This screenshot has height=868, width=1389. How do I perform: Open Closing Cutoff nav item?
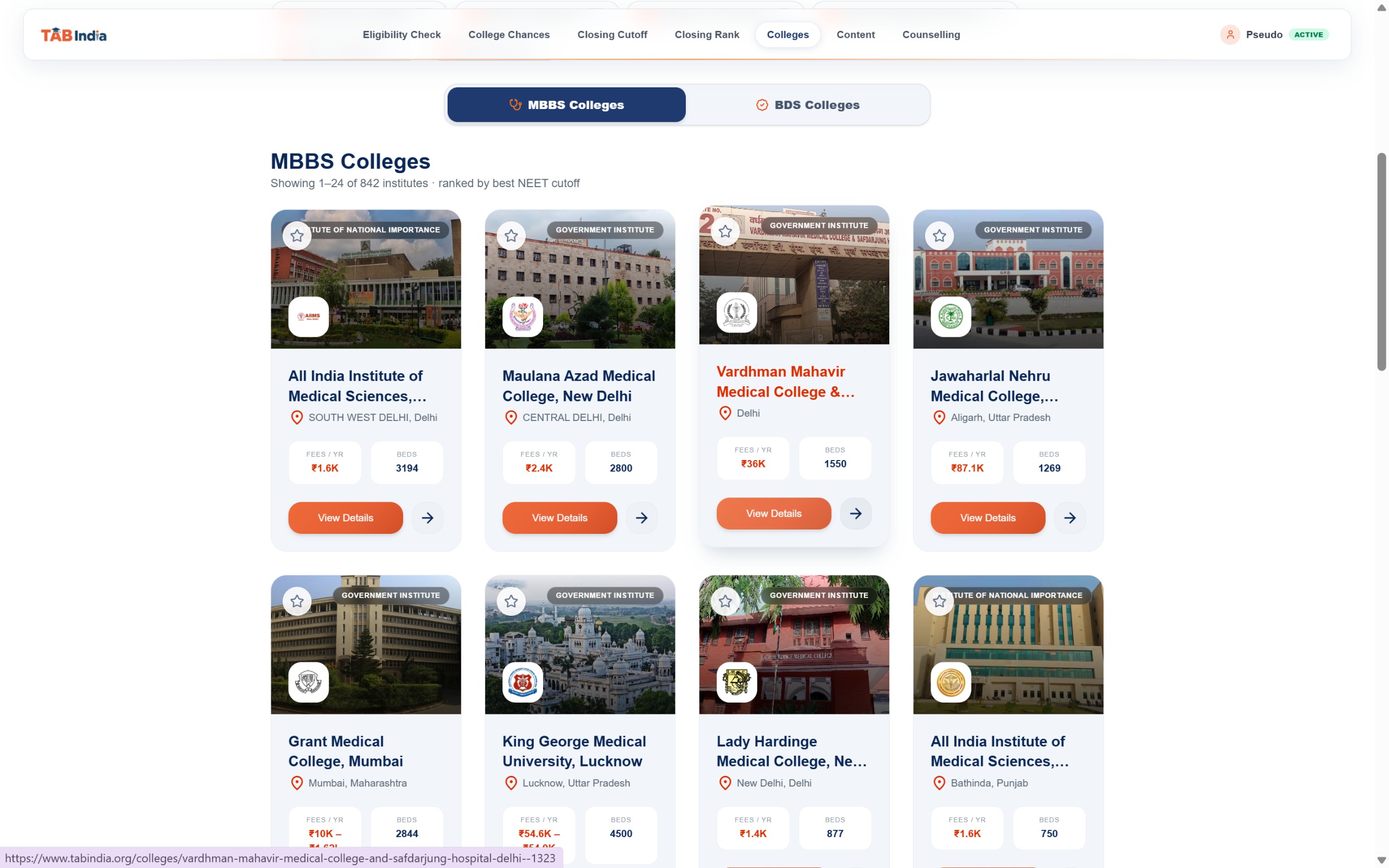[612, 34]
